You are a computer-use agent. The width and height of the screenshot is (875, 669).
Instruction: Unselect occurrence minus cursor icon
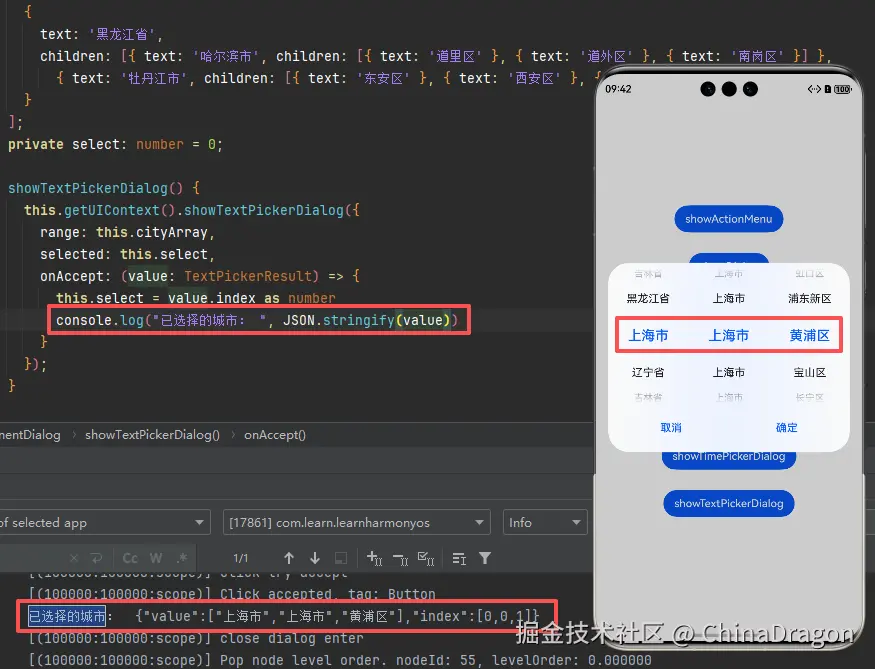401,558
